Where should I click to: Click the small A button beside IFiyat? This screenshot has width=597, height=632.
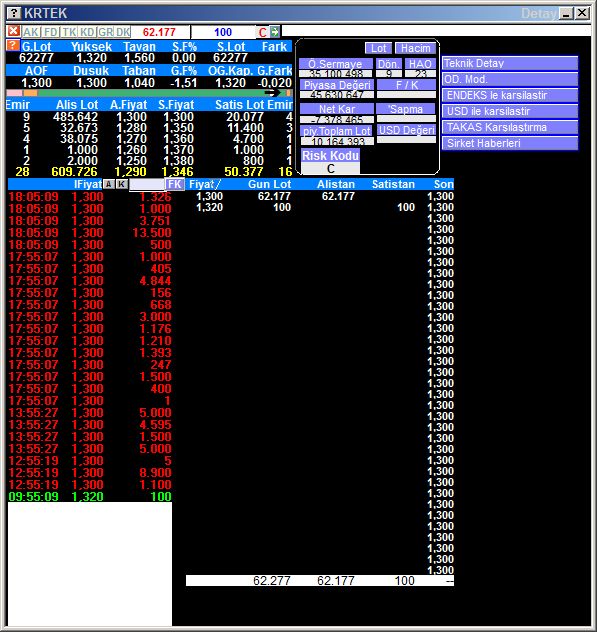coord(108,184)
